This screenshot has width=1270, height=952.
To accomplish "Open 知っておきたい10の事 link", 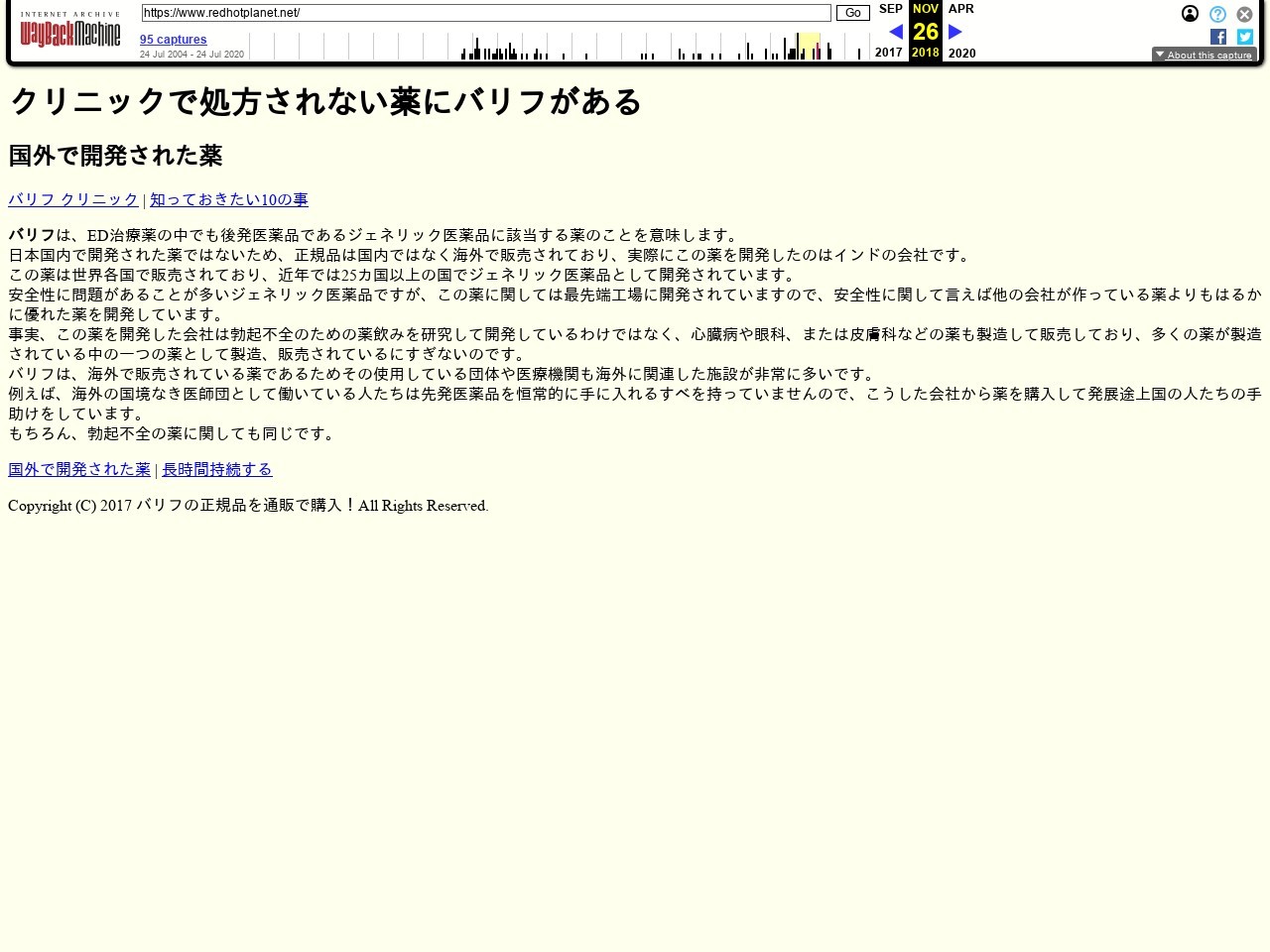I will point(229,199).
